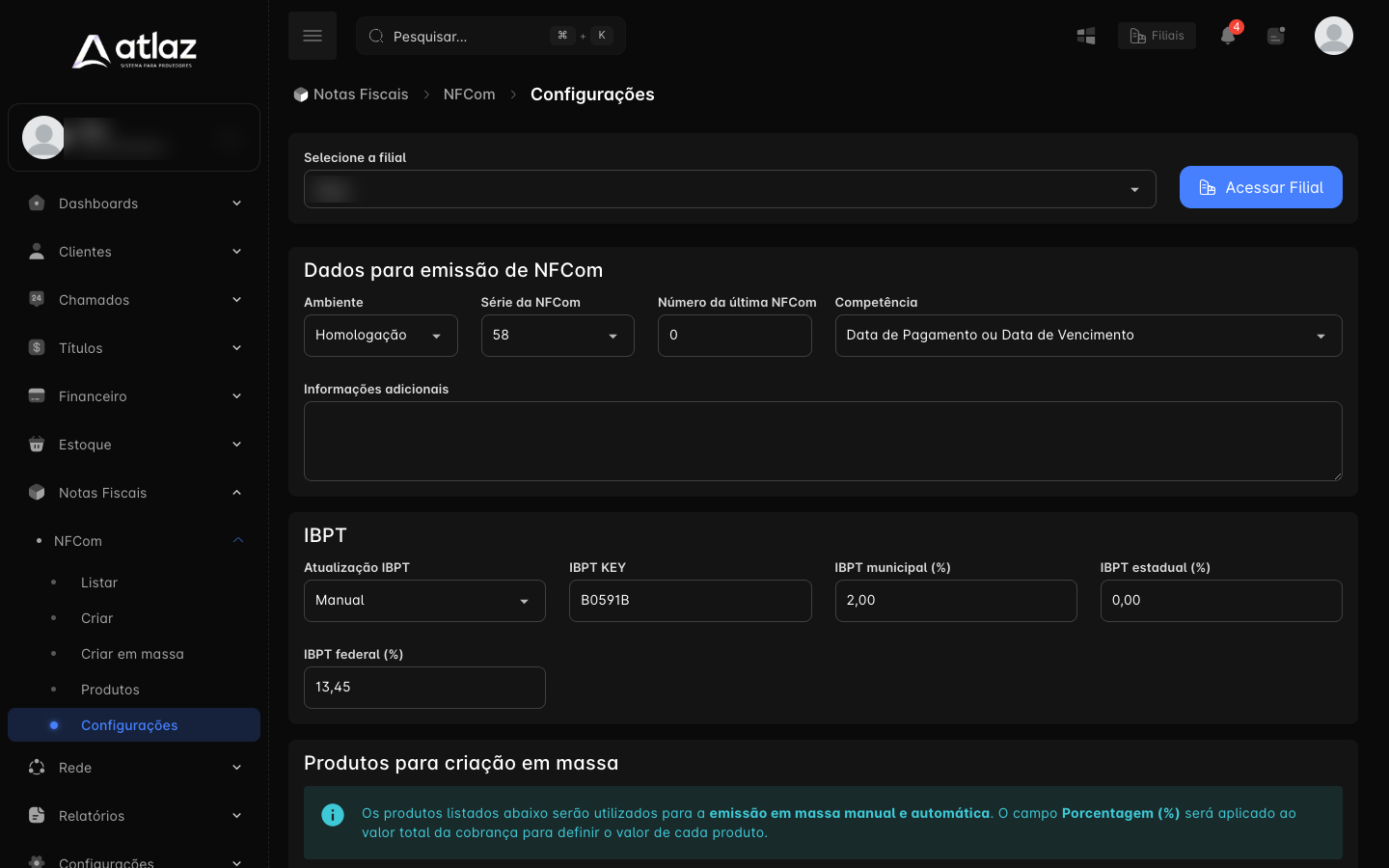Select the Configurações submenu item under NFCom

134,725
